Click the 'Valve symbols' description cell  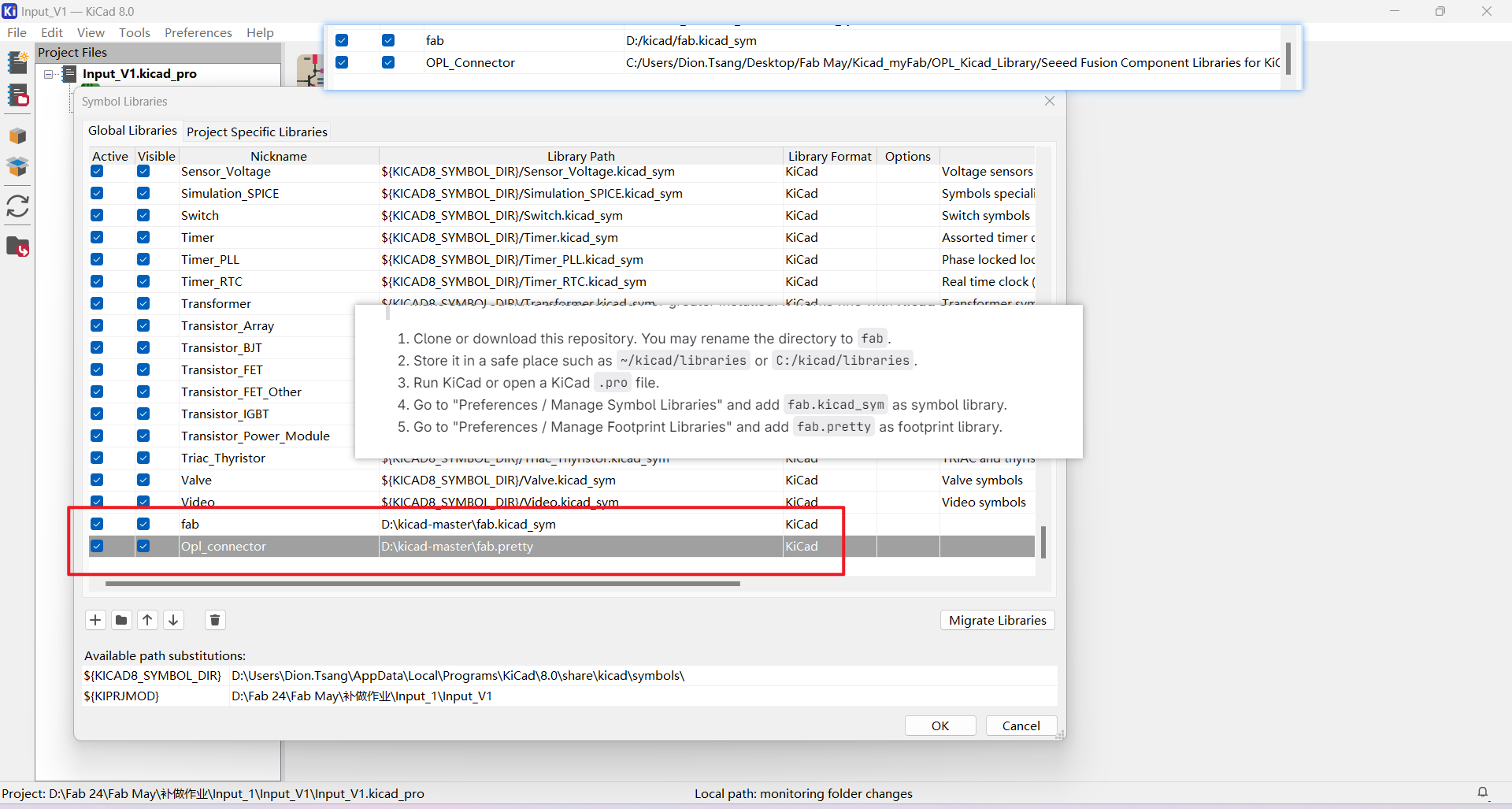pyautogui.click(x=988, y=480)
